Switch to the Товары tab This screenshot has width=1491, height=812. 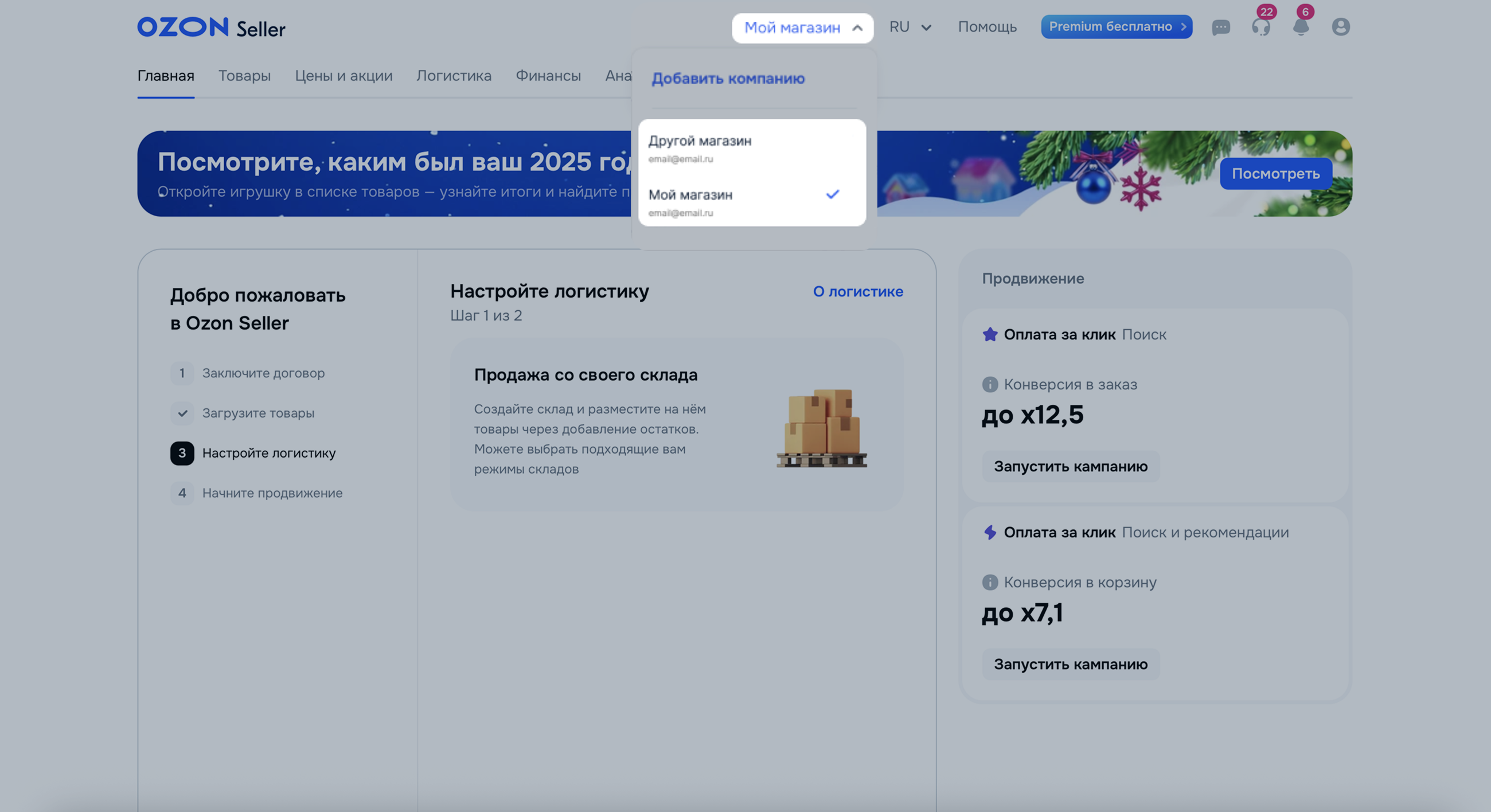(x=244, y=76)
